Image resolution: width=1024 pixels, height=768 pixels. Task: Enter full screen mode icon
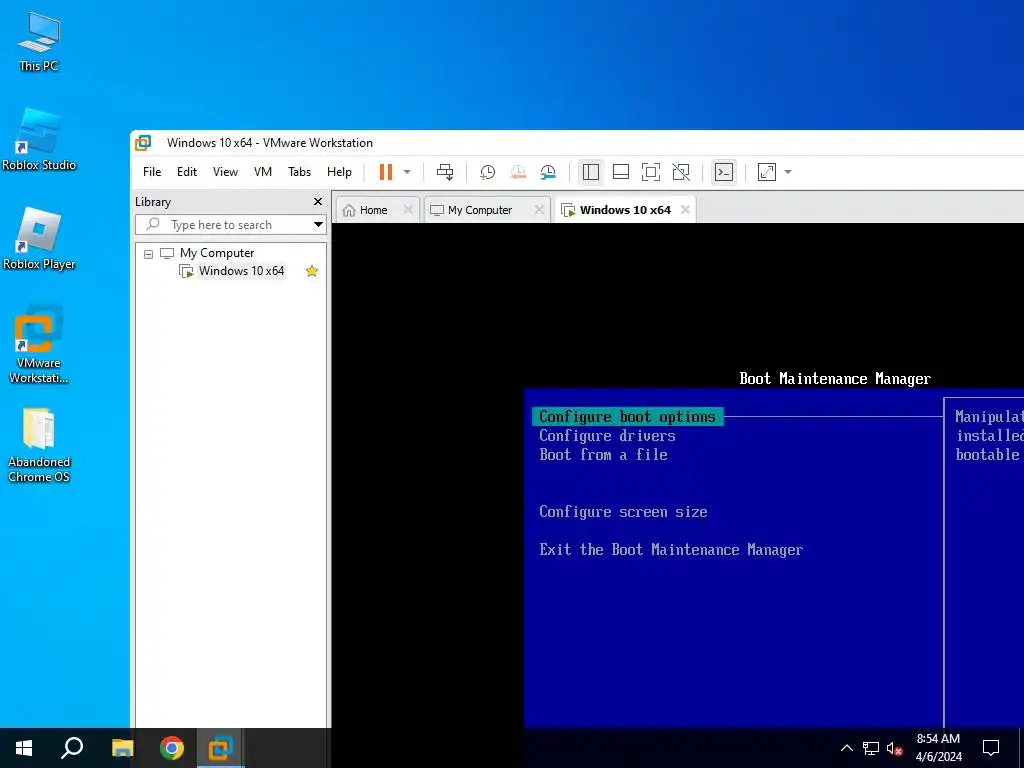click(651, 172)
